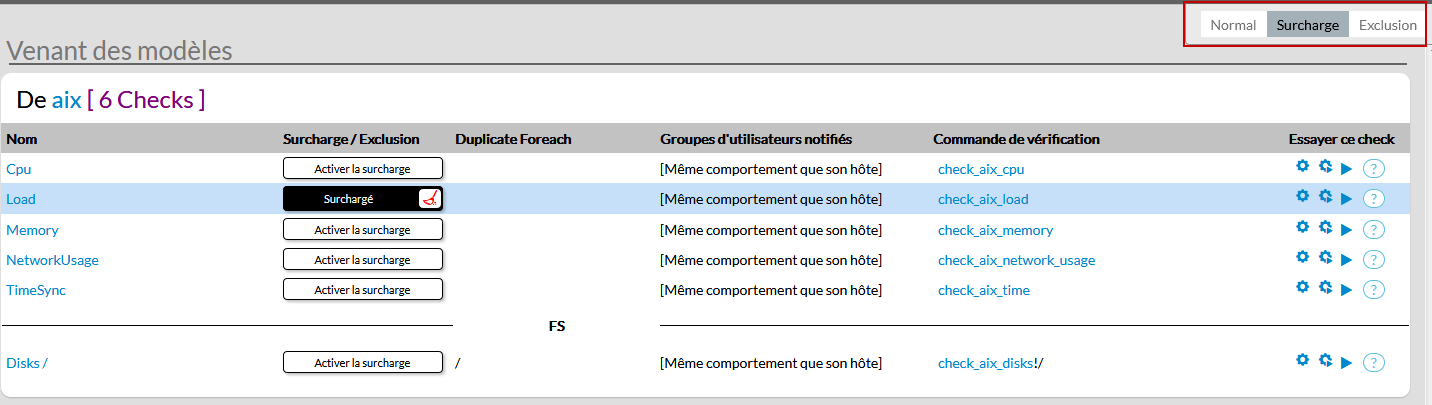Click the play arrow in the Cpu row
Screen dimensions: 1432x405
click(x=1346, y=169)
